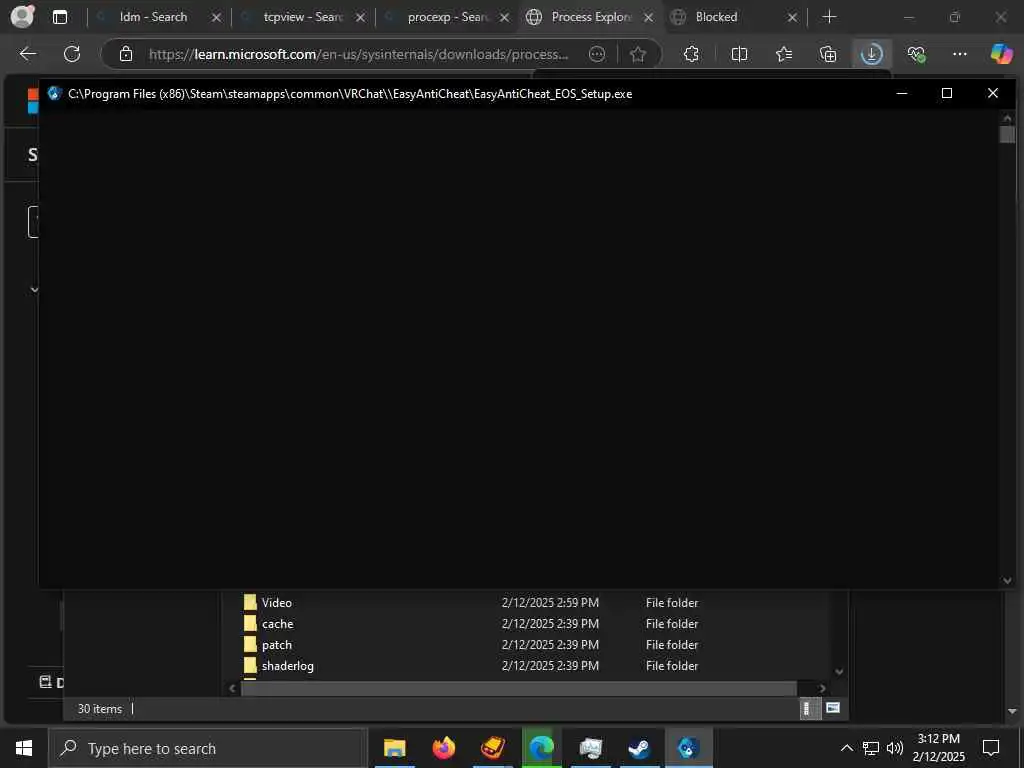Add this page to favorites star
Screen dimensions: 1024x768
[x=638, y=54]
